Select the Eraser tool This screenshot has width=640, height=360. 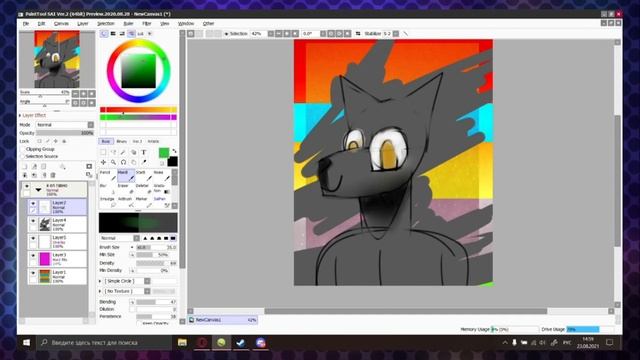coord(126,189)
